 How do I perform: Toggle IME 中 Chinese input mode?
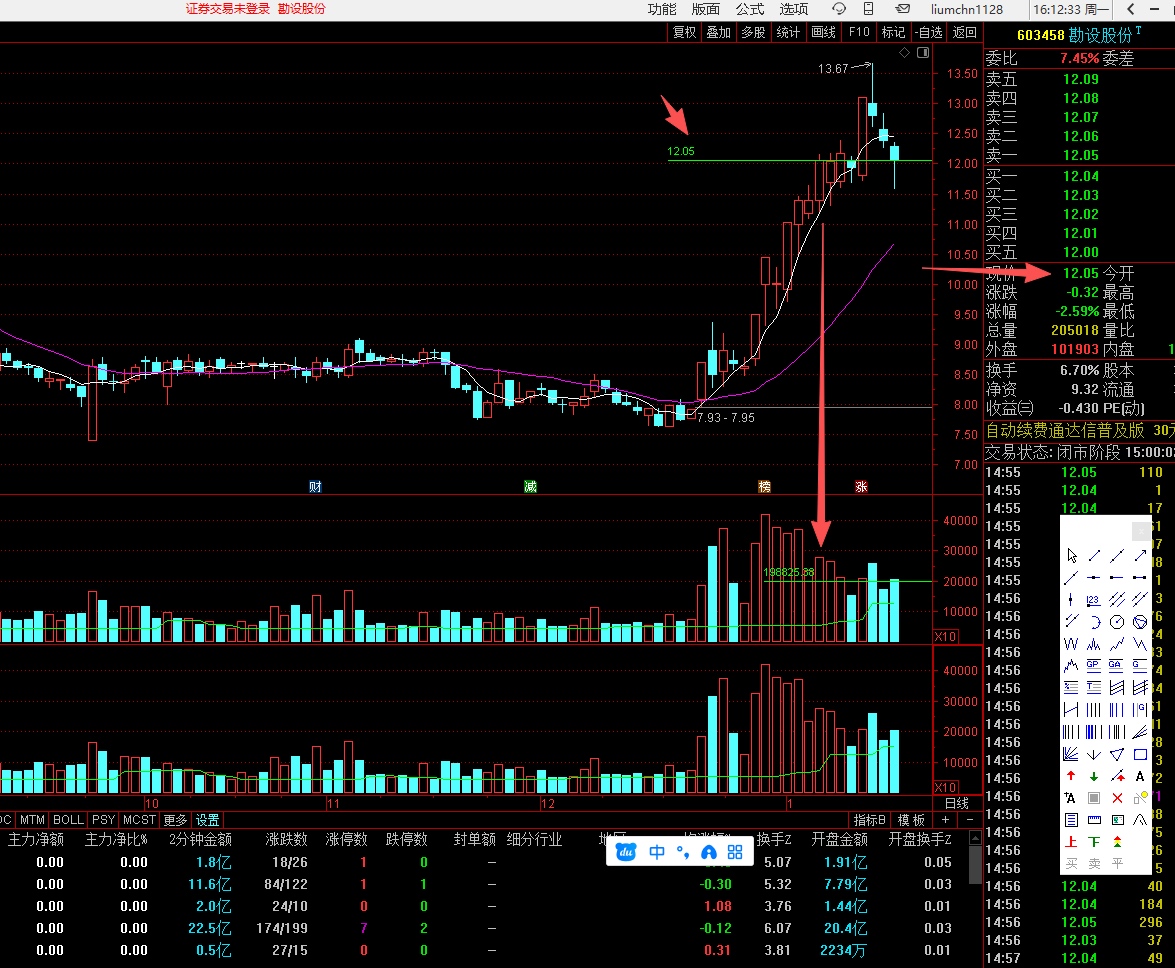(x=657, y=852)
